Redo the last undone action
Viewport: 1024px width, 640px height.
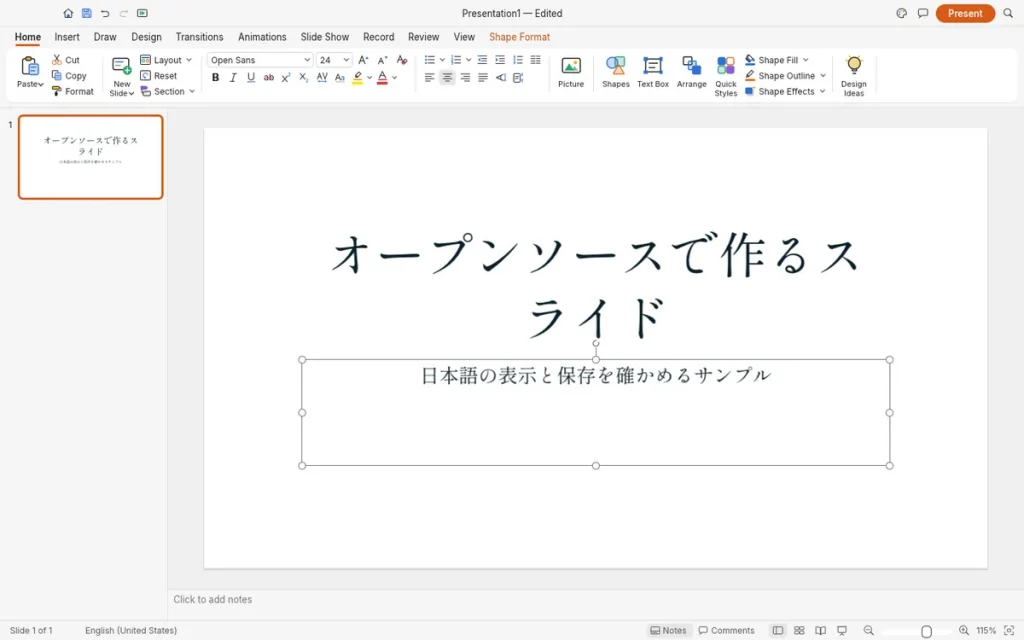click(123, 13)
